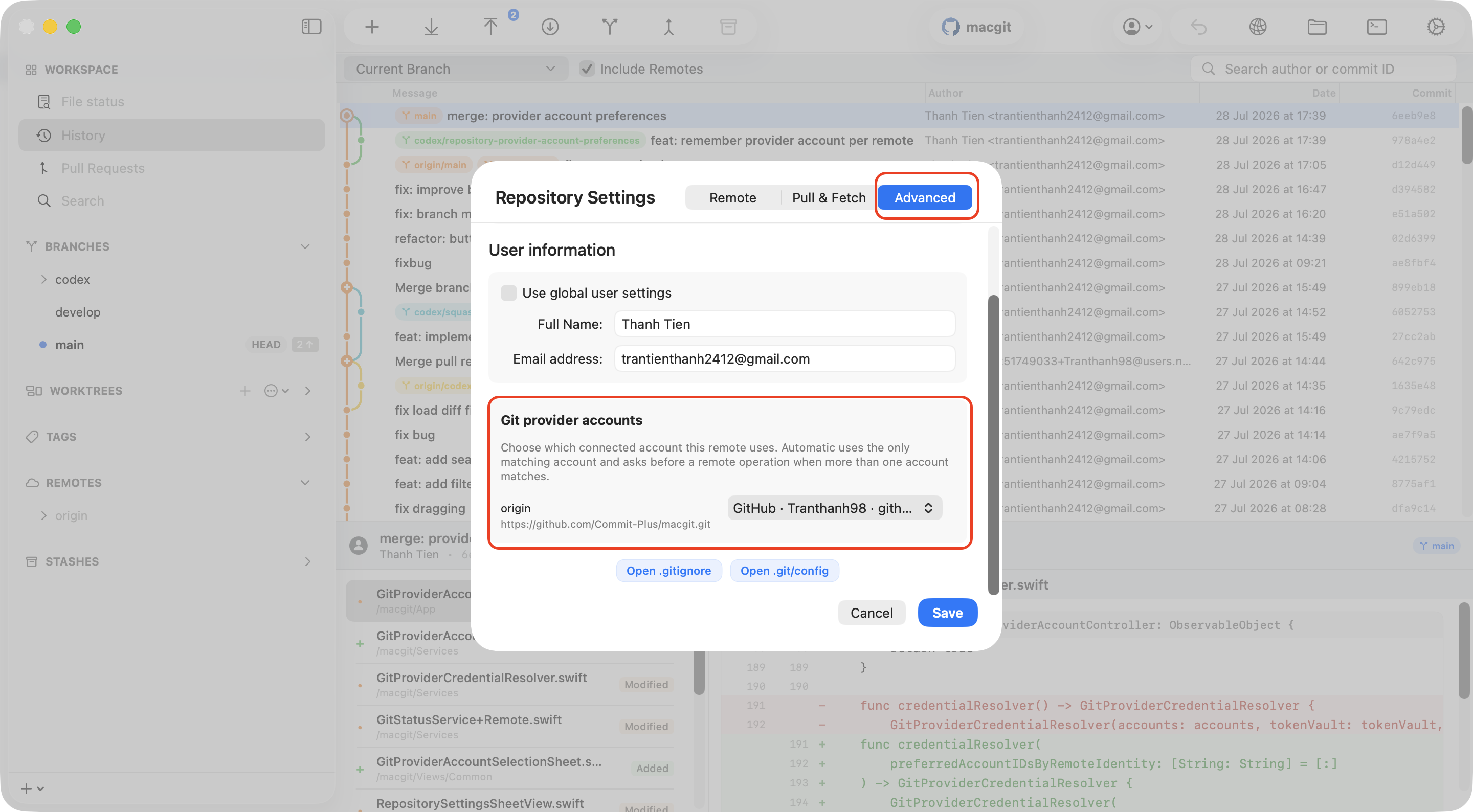The image size is (1473, 812).
Task: Click the Open .gitignore button
Action: click(x=668, y=571)
